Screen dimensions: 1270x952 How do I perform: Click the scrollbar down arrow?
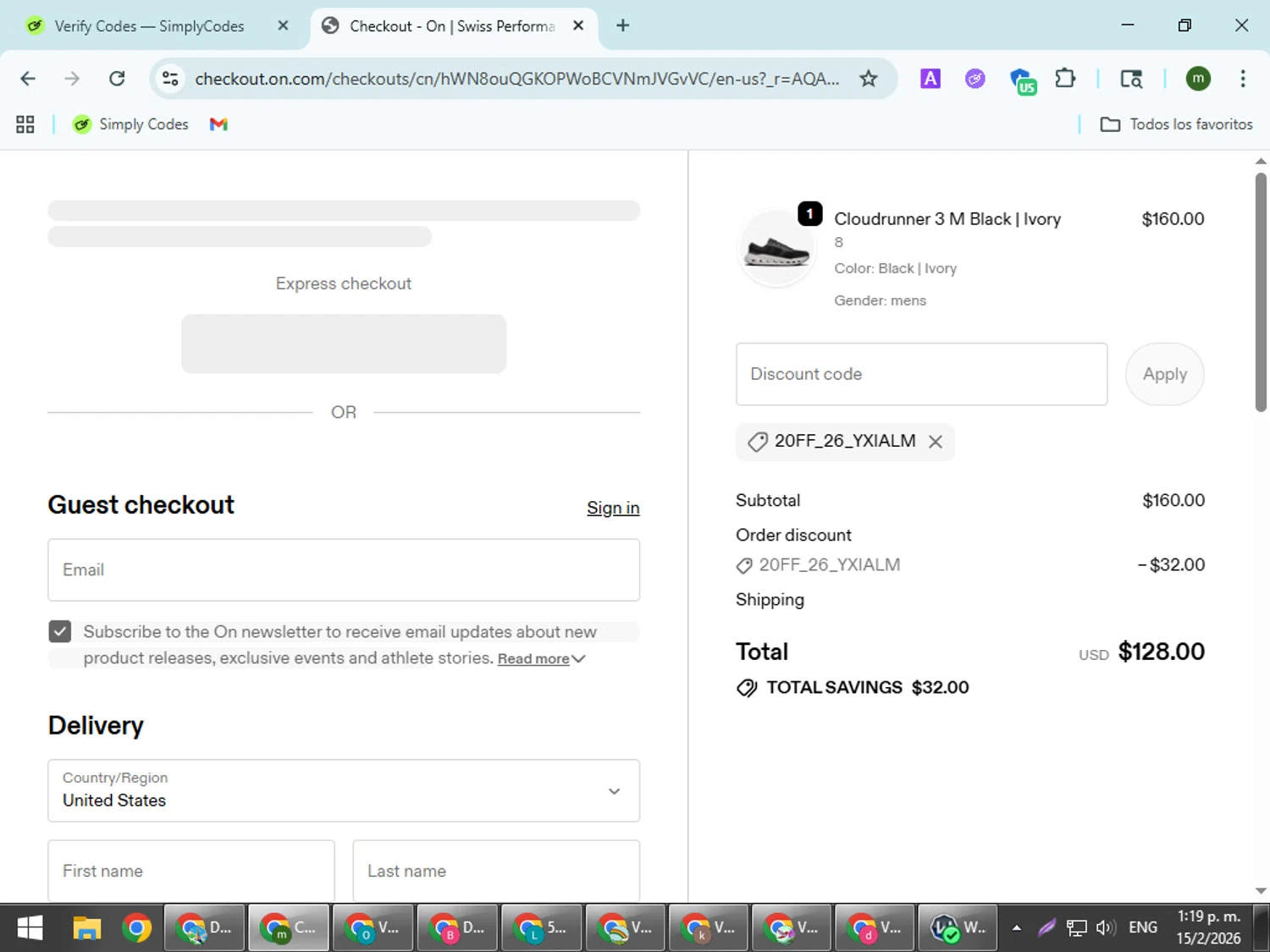1261,890
